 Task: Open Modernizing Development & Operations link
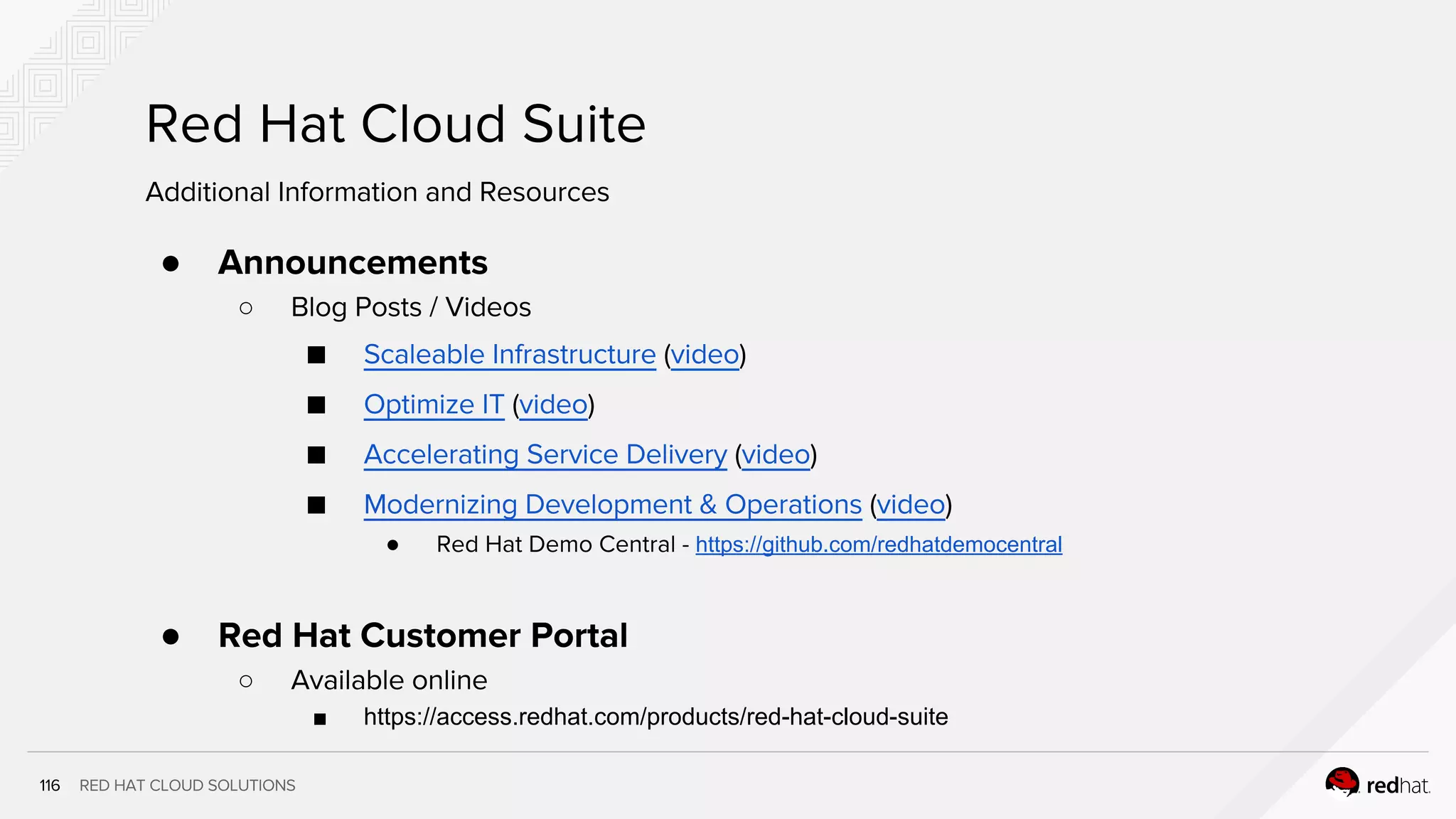[x=613, y=505]
